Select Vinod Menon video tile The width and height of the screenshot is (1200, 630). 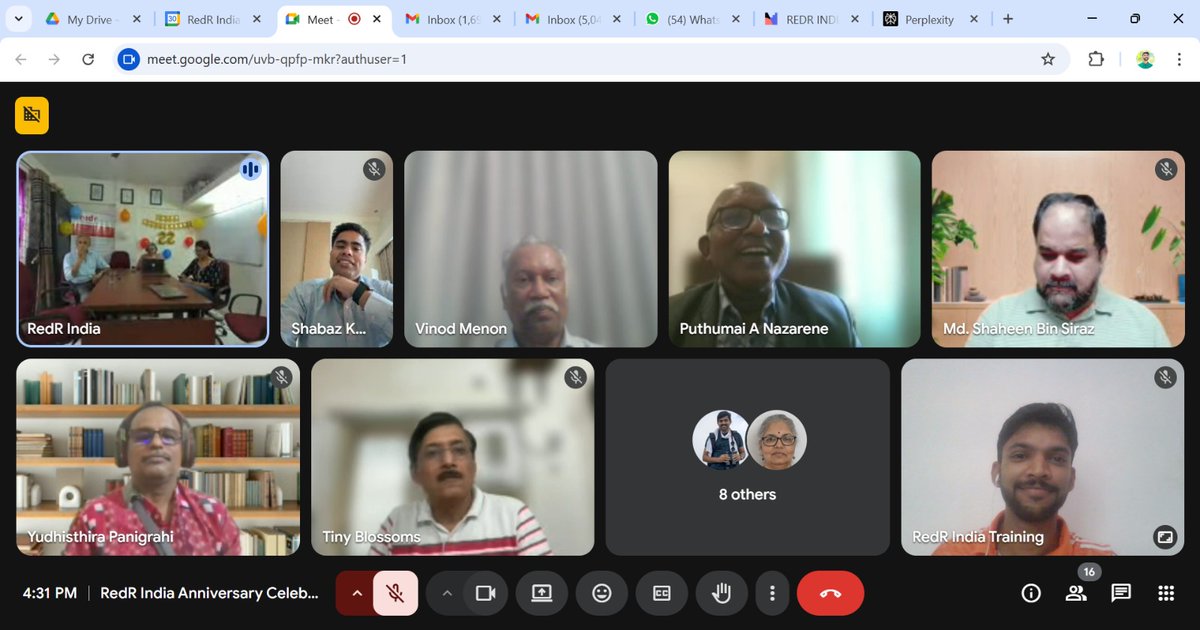point(531,249)
